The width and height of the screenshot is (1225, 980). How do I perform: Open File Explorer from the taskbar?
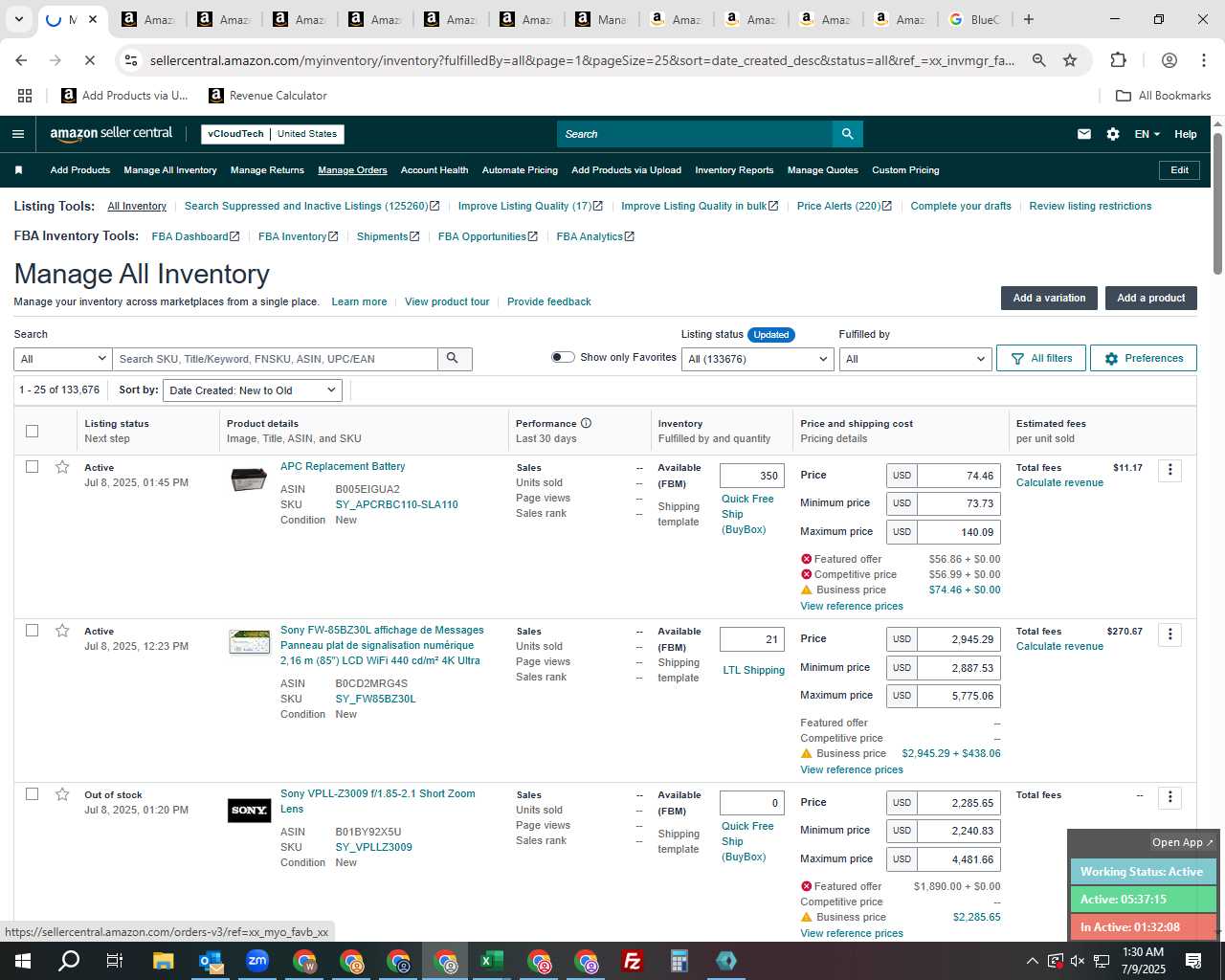click(x=163, y=961)
